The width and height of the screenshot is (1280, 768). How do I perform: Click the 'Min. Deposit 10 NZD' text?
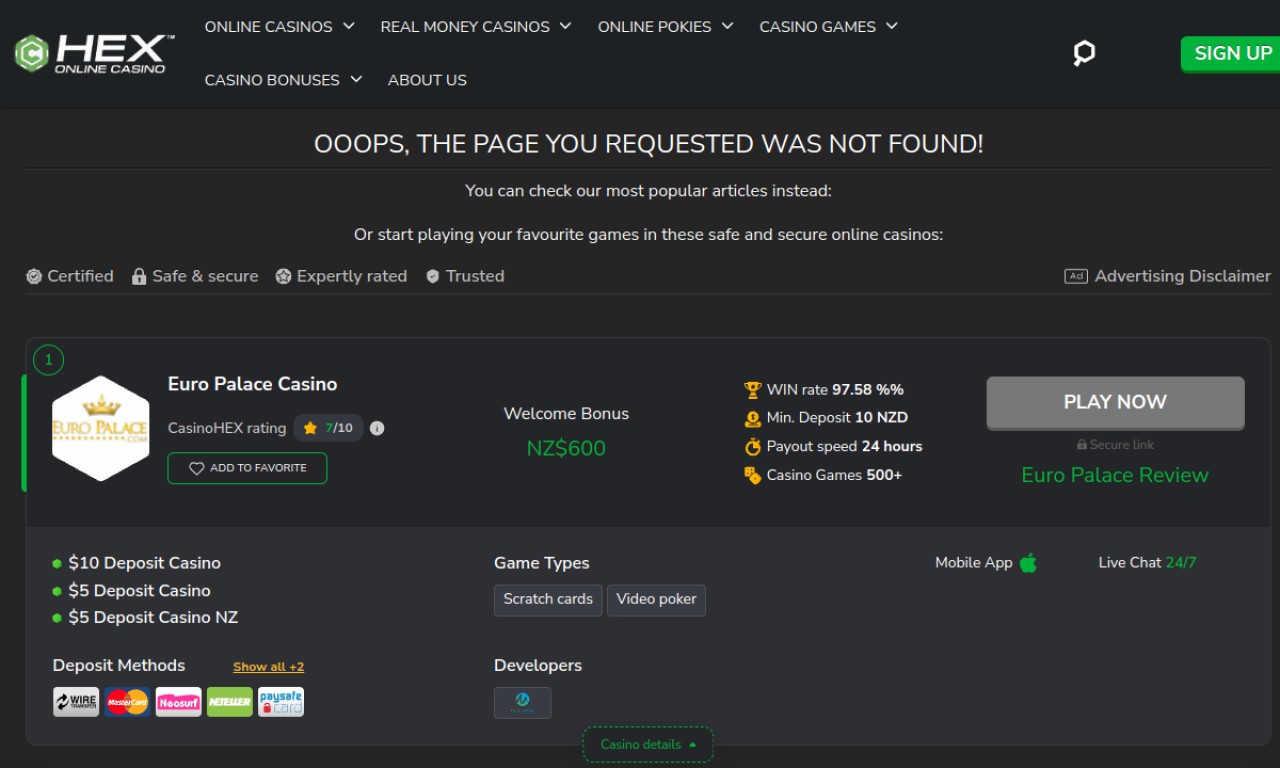[x=837, y=418]
